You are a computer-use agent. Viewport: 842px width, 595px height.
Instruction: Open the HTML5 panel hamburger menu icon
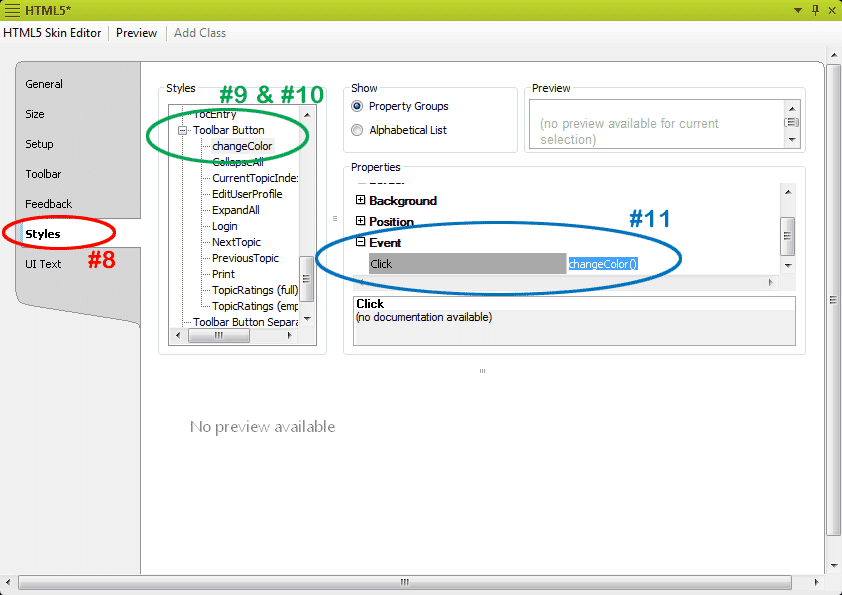(x=12, y=10)
